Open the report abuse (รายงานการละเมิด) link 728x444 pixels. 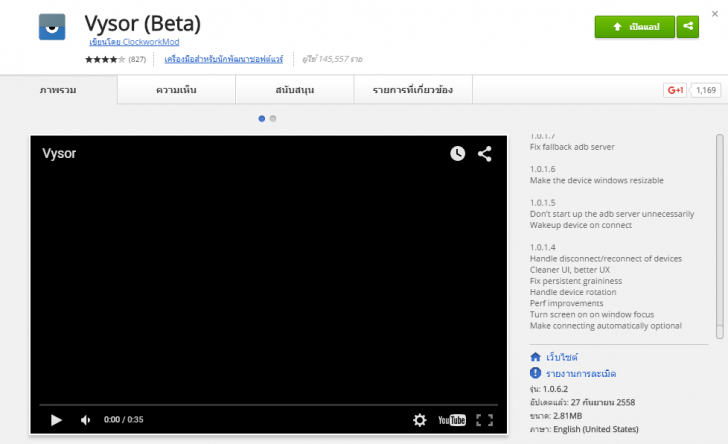[581, 373]
